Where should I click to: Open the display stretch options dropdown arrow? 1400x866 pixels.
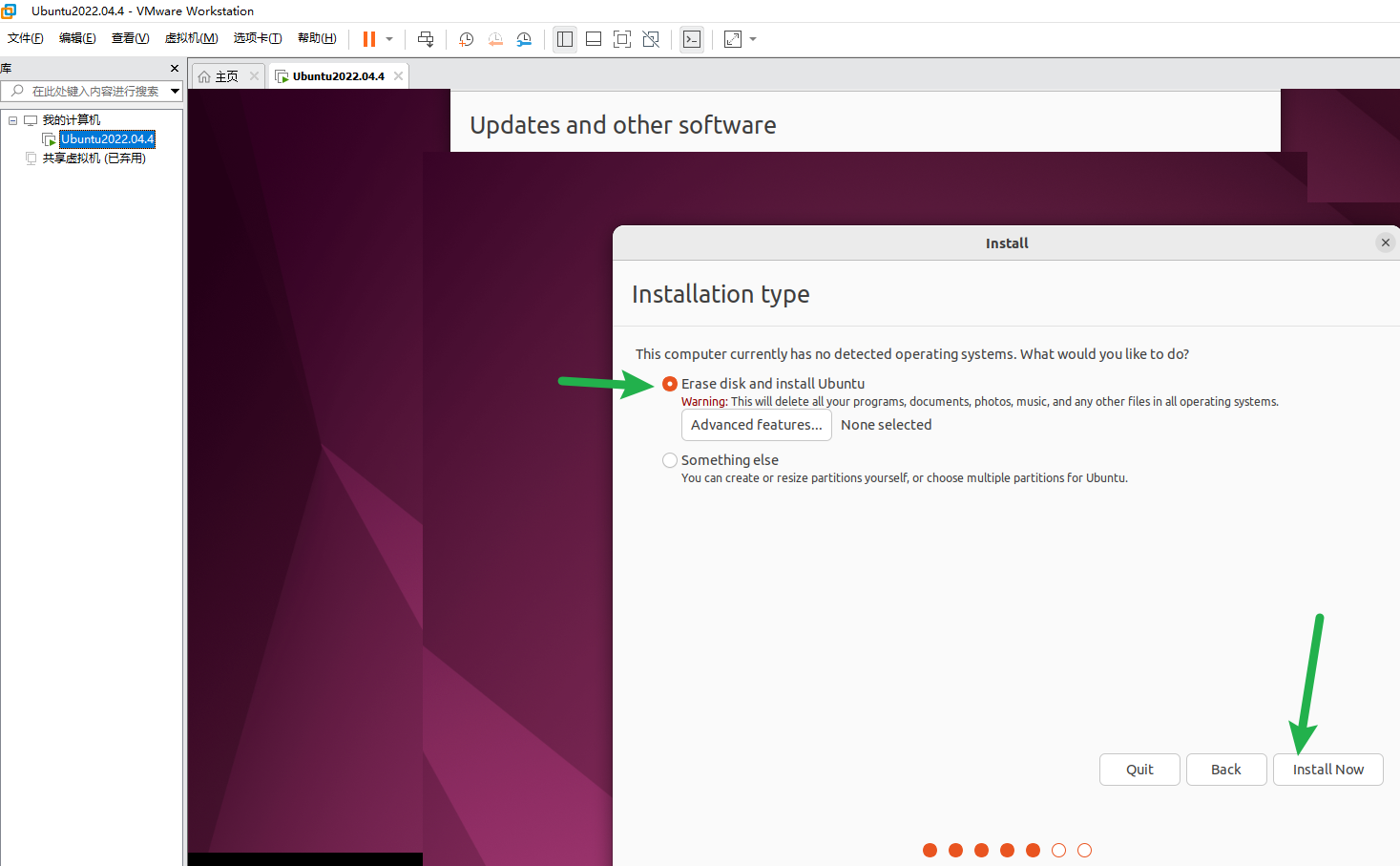point(753,39)
